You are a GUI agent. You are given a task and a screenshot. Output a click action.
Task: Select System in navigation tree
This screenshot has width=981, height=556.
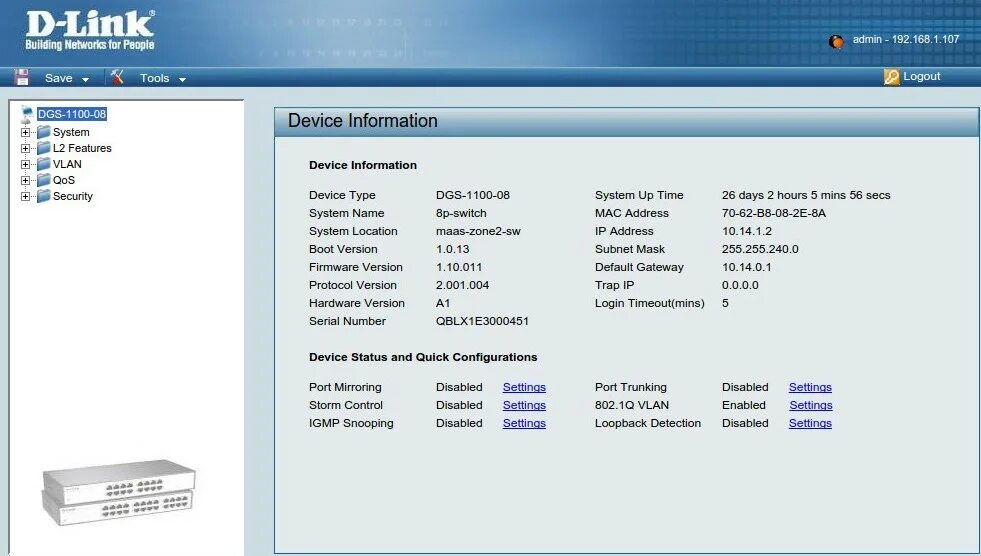click(x=71, y=132)
